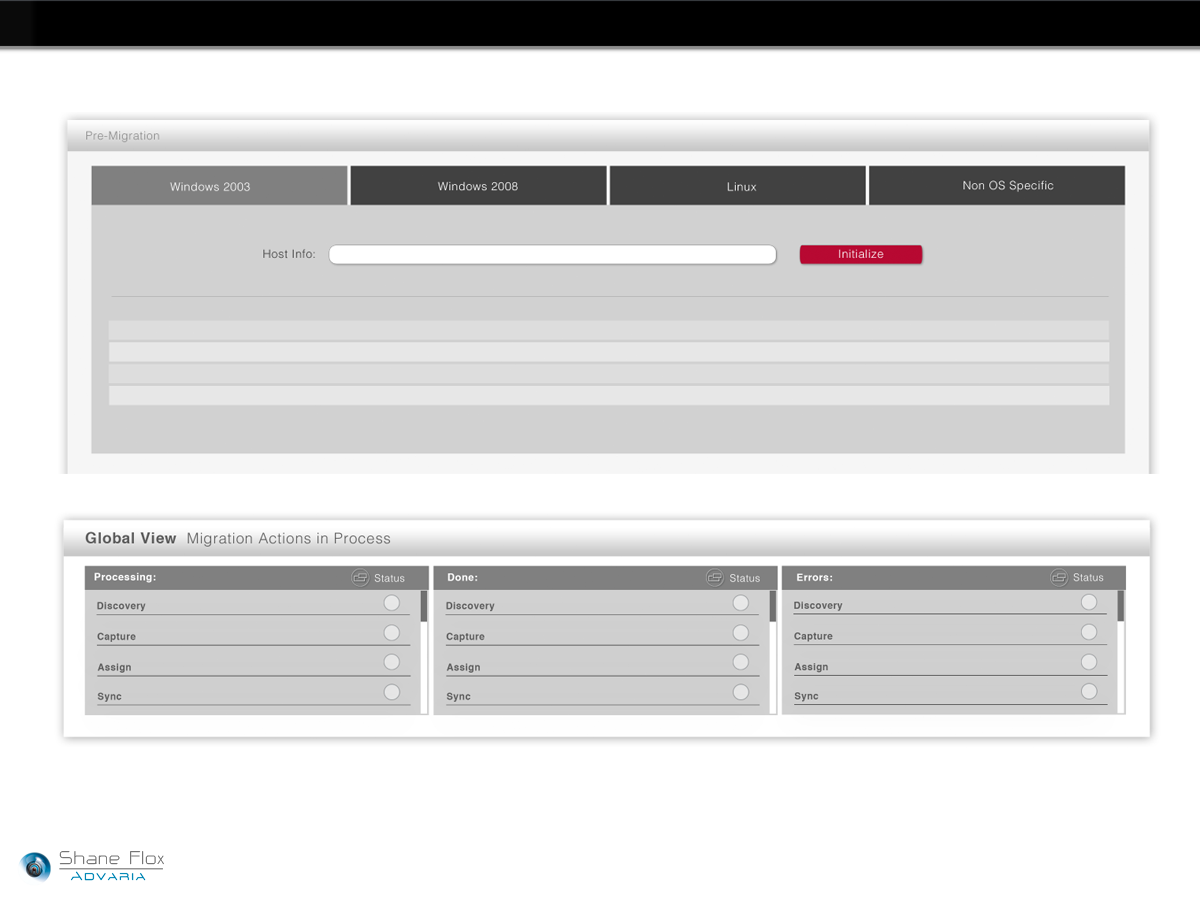Open the Linux tab
The width and height of the screenshot is (1200, 900).
pyautogui.click(x=737, y=186)
